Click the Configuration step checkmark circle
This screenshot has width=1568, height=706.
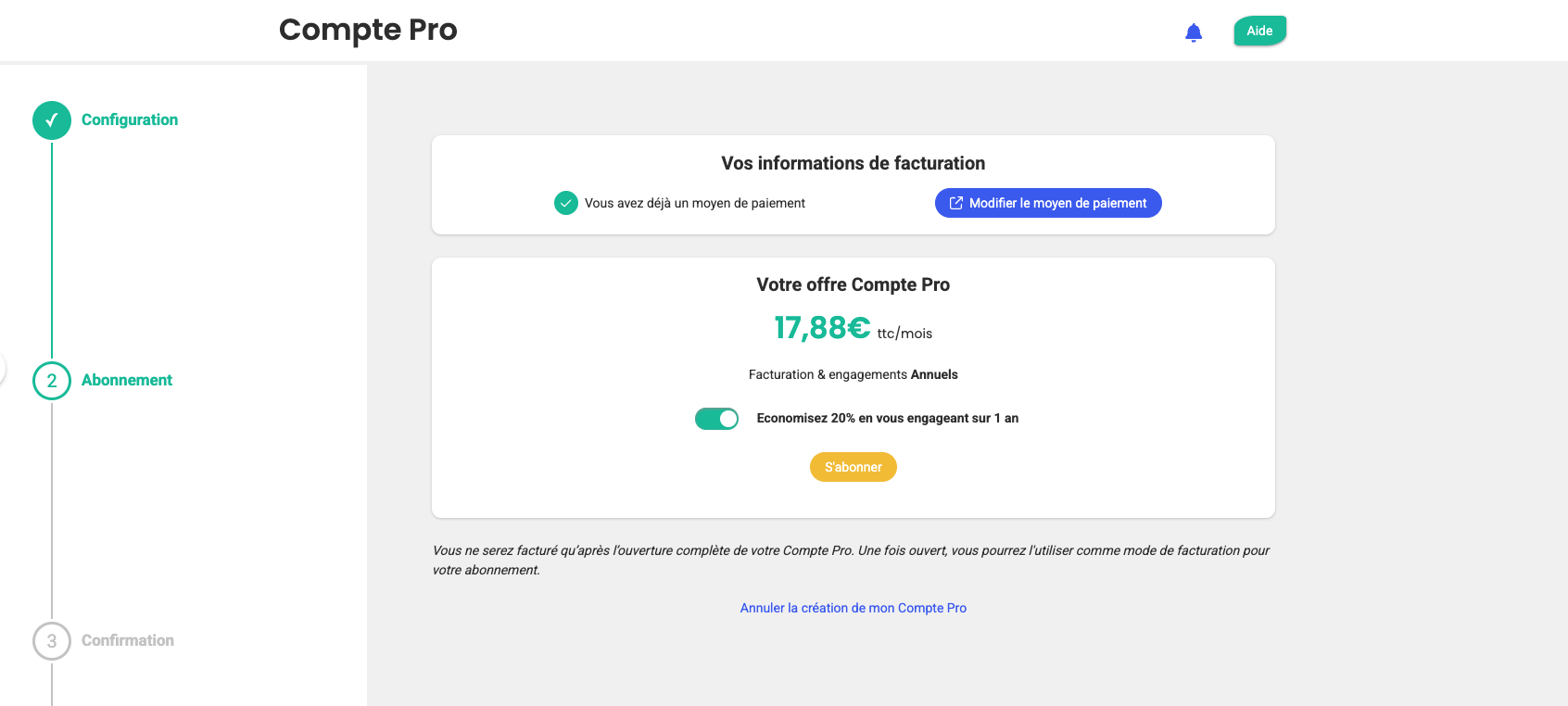(x=52, y=120)
